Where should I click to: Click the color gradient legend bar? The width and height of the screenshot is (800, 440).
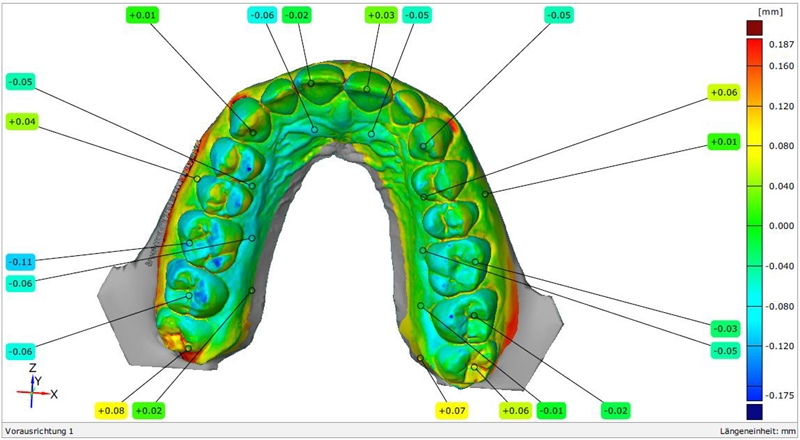click(x=755, y=220)
